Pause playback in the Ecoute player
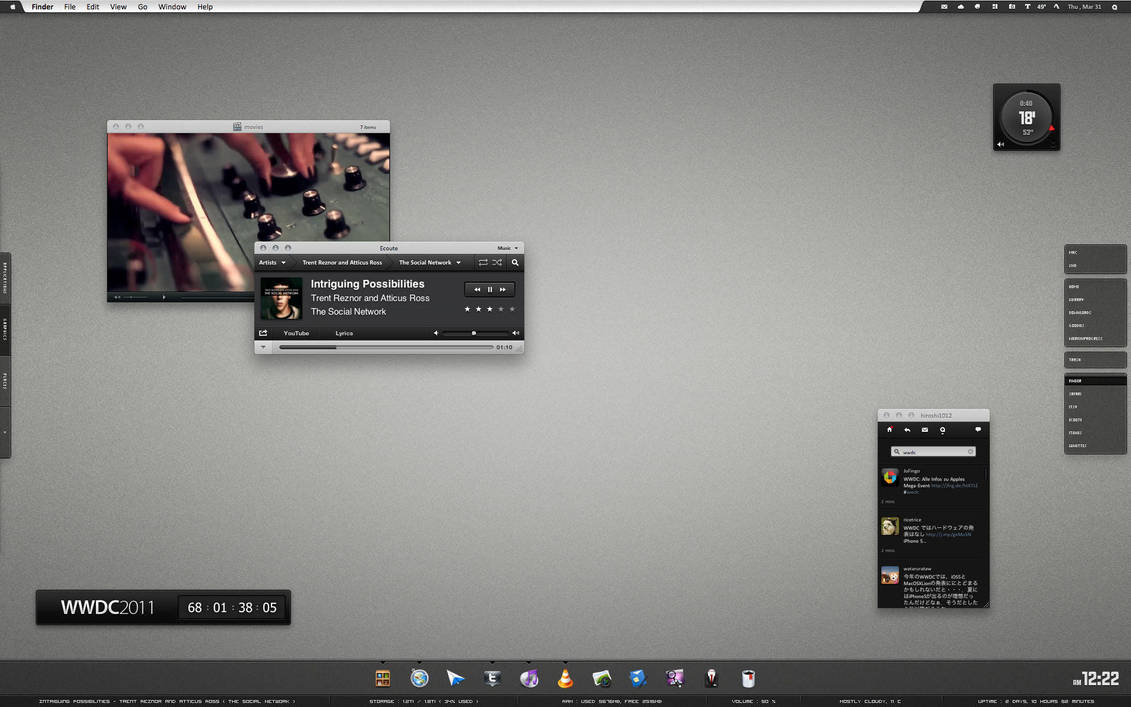The height and width of the screenshot is (707, 1131). [490, 289]
